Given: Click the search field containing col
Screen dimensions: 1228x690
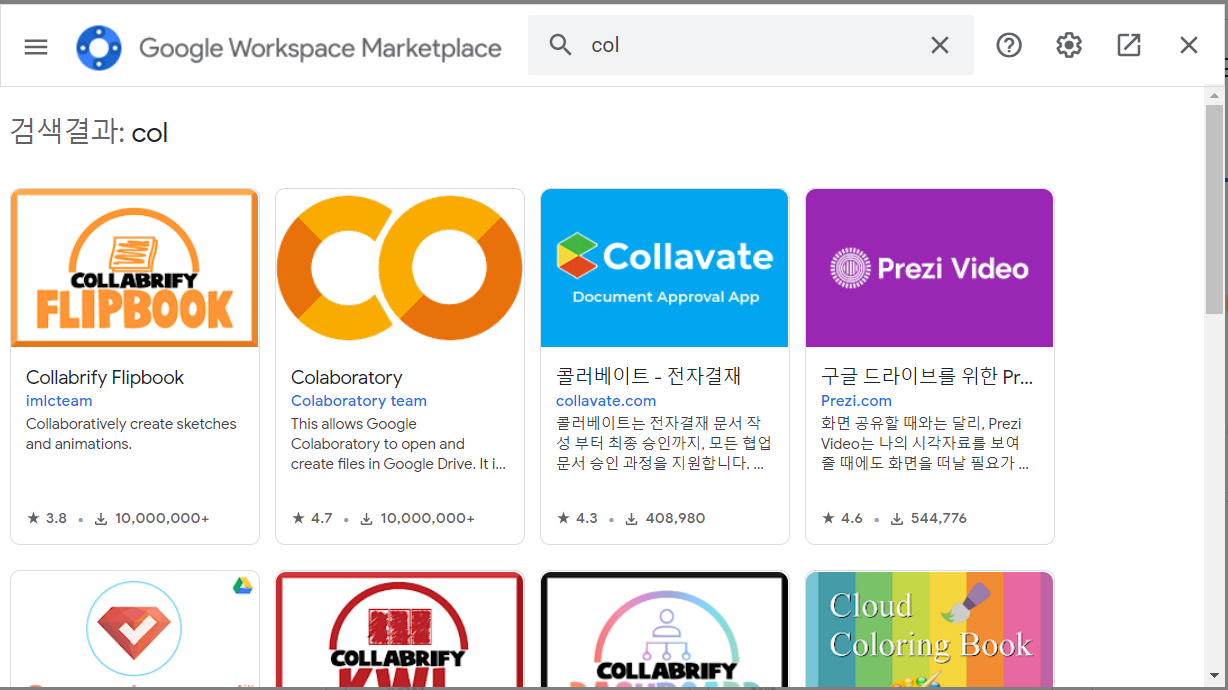Looking at the screenshot, I should click(x=751, y=45).
